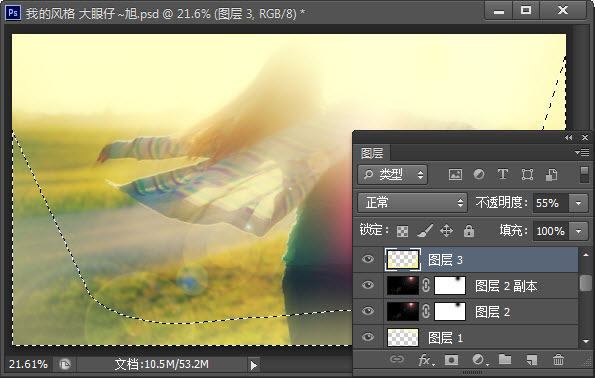The image size is (595, 378).
Task: Select the 图层 2 副本 layer thumbnail
Action: 403,285
